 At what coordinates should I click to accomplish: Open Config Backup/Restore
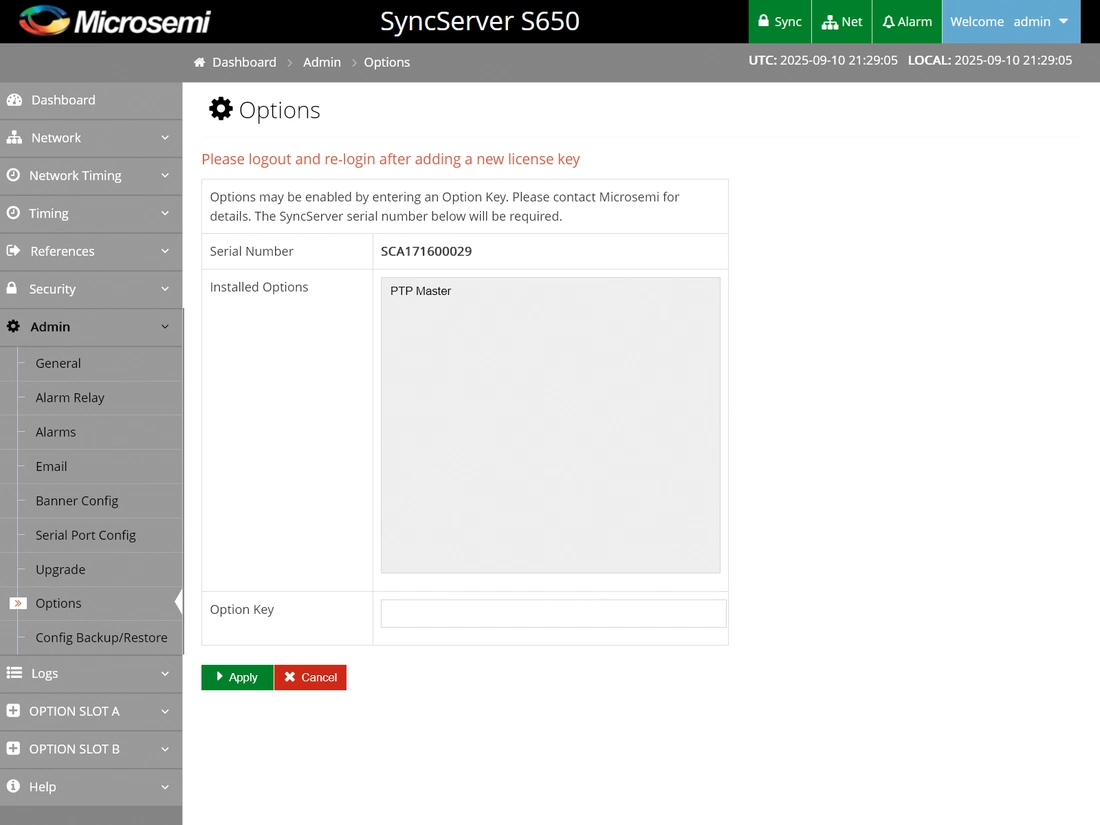click(102, 638)
